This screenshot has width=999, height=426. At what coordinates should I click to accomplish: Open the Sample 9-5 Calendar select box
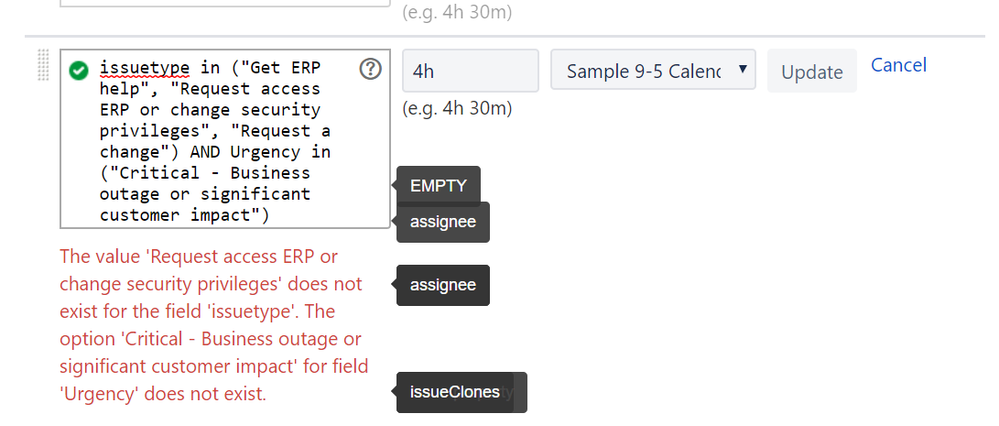point(653,70)
